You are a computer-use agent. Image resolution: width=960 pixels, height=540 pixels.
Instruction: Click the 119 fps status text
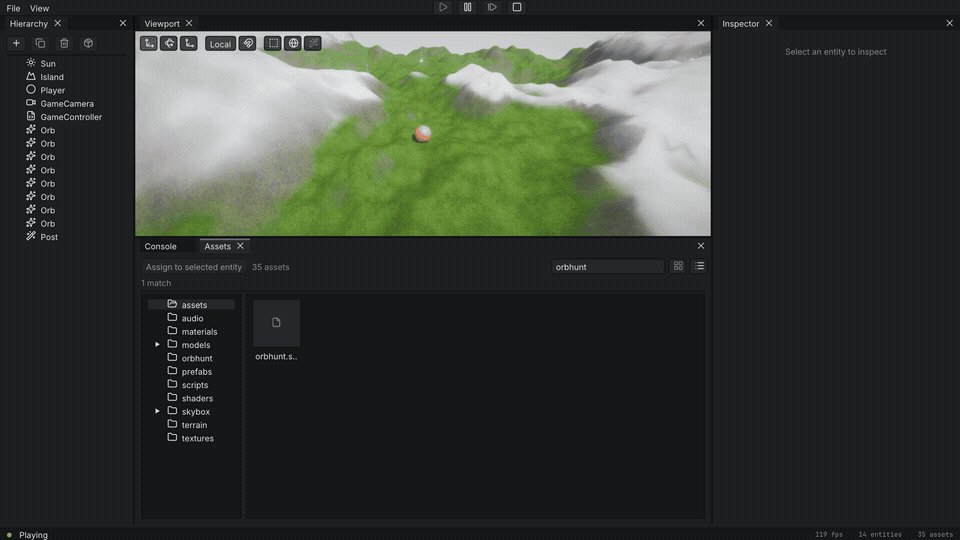pos(828,534)
